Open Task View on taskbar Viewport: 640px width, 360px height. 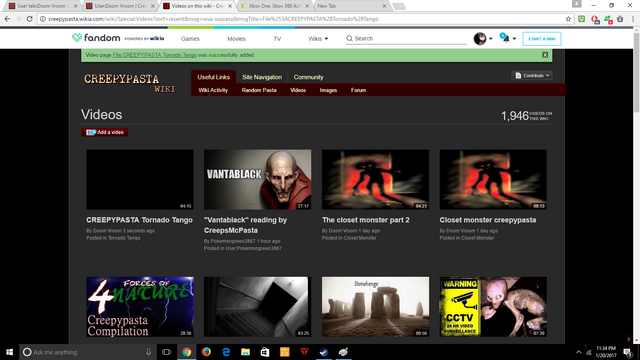[x=166, y=352]
